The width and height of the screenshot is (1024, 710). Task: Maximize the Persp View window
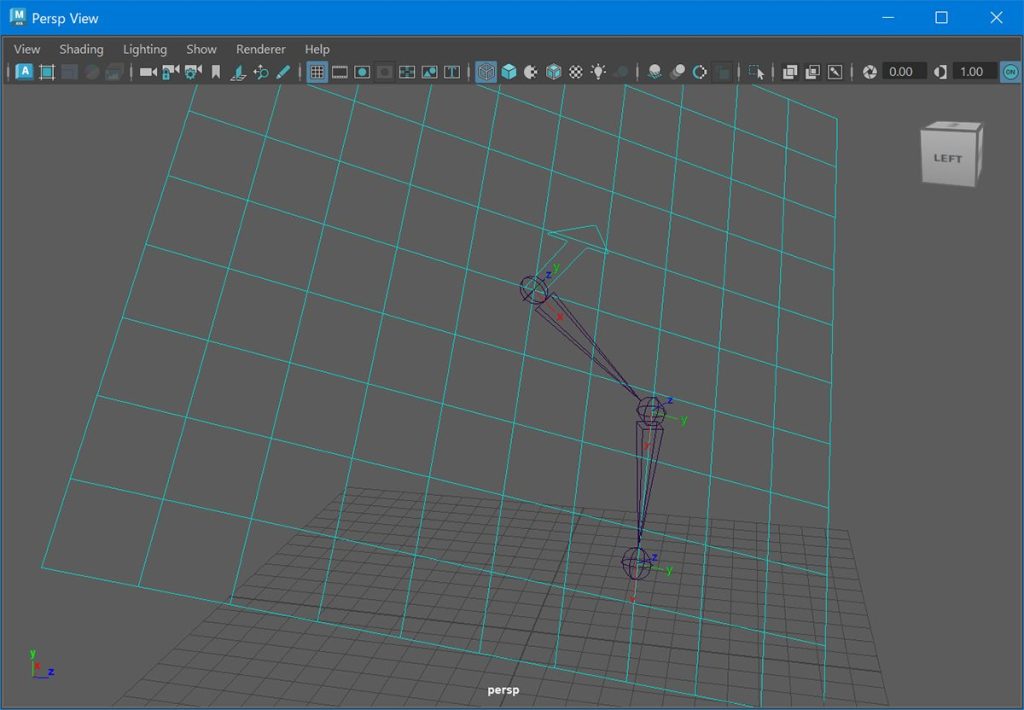click(941, 18)
